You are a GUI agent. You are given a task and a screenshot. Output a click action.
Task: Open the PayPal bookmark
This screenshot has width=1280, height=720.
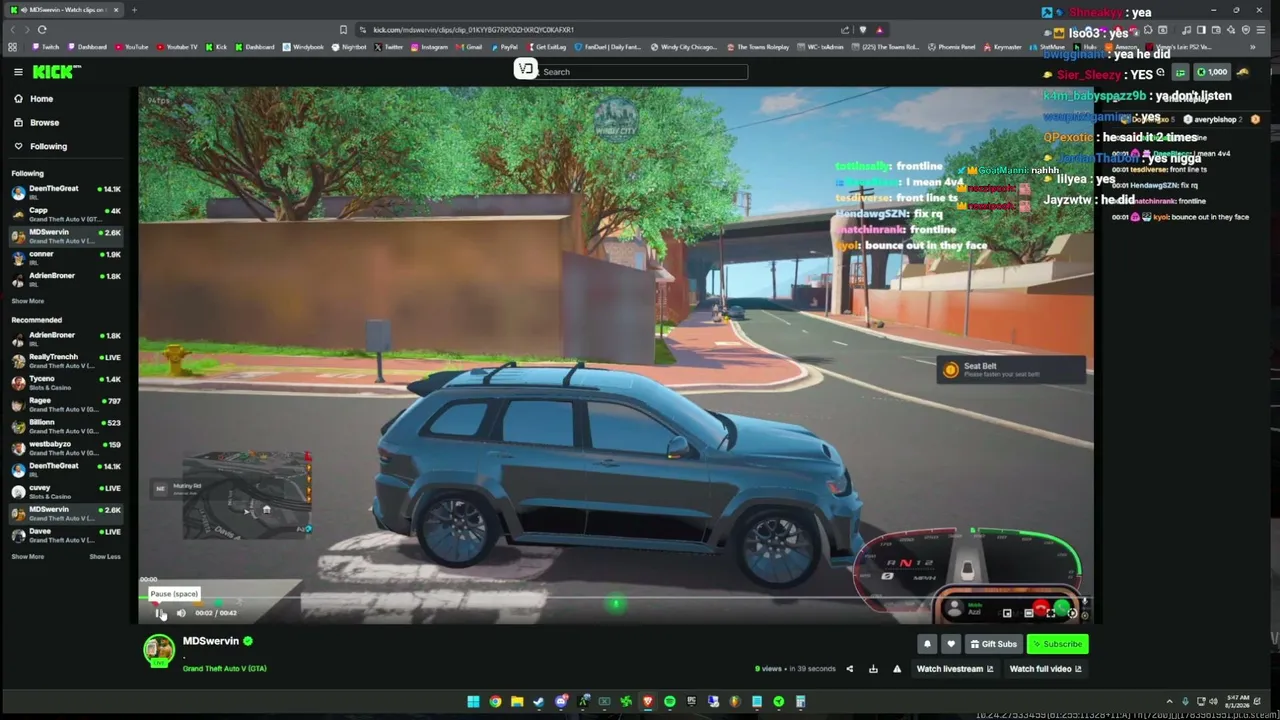click(x=504, y=47)
